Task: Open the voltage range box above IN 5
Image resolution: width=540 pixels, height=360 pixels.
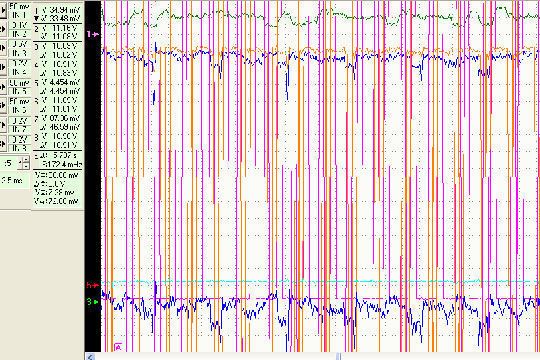Action: coord(19,83)
